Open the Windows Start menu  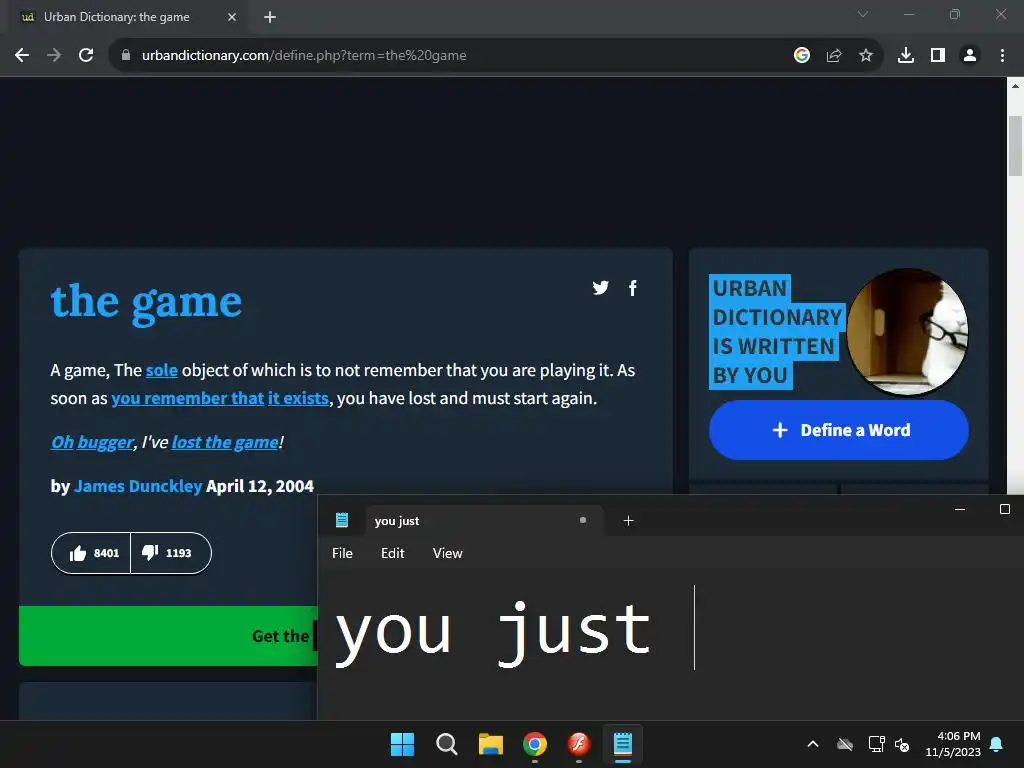pyautogui.click(x=402, y=744)
